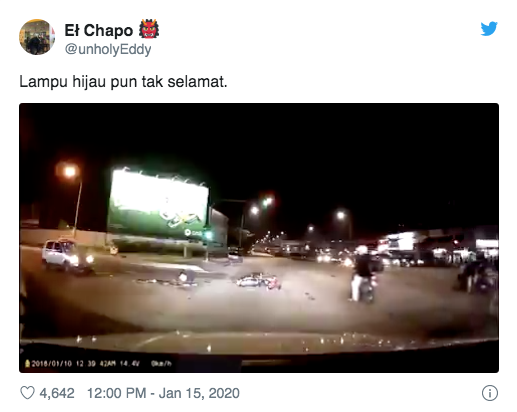This screenshot has height=412, width=517.
Task: Open the 12:00 PM - Jan 15, 2020 timestamp
Action: pyautogui.click(x=163, y=393)
